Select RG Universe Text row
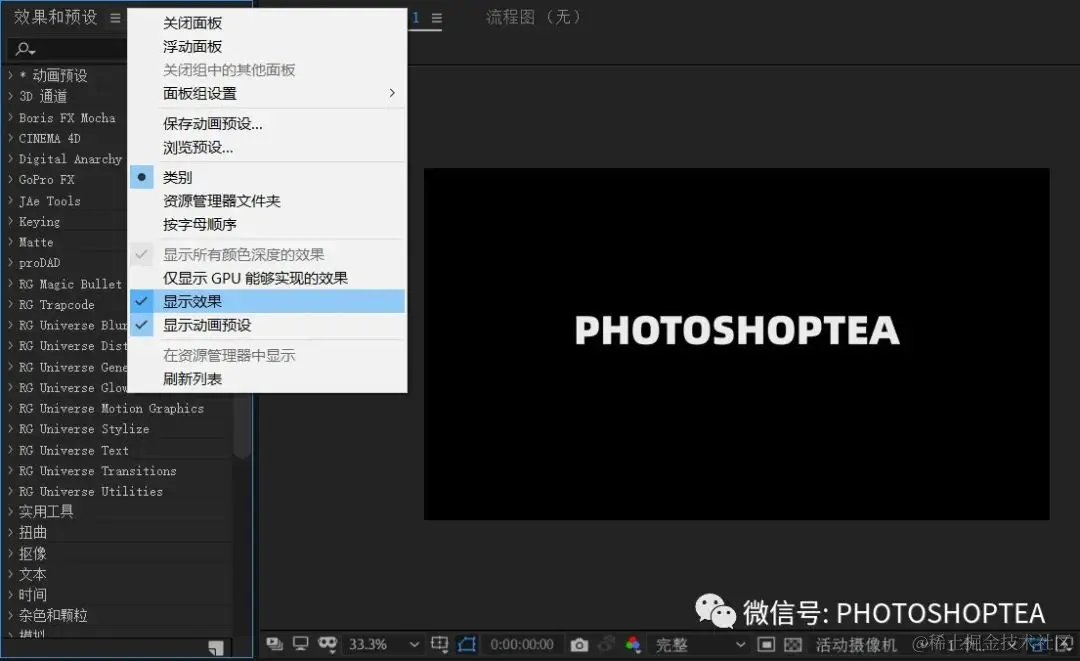This screenshot has width=1080, height=661. click(118, 450)
